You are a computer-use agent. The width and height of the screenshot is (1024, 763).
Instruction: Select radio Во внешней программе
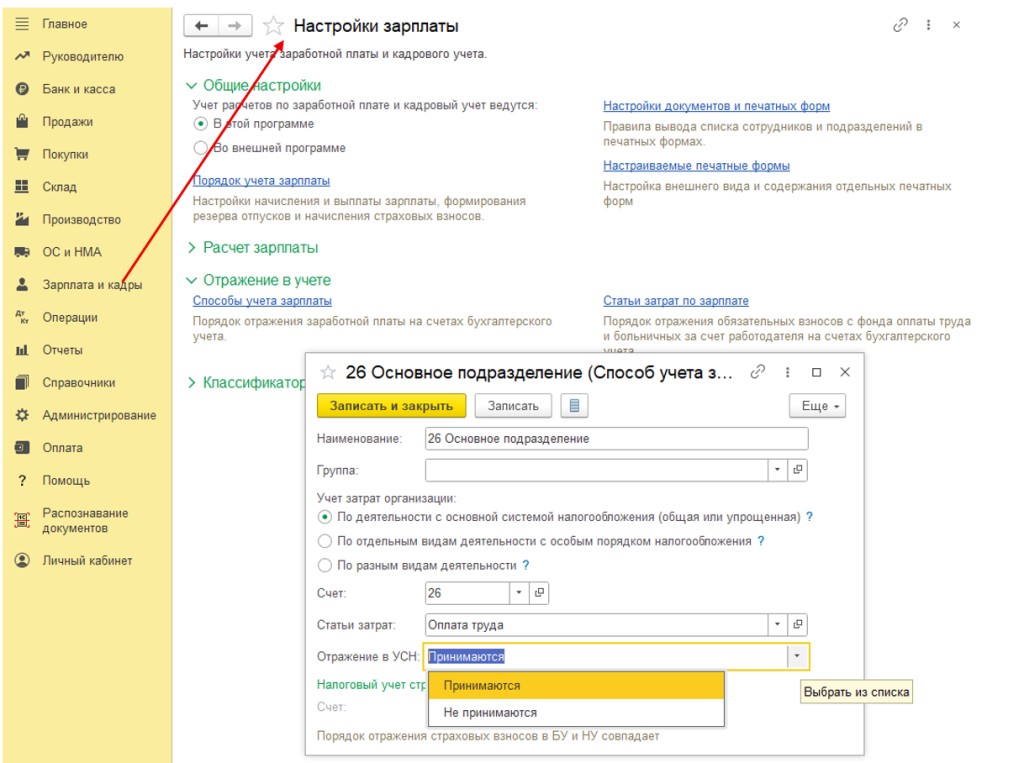point(200,148)
